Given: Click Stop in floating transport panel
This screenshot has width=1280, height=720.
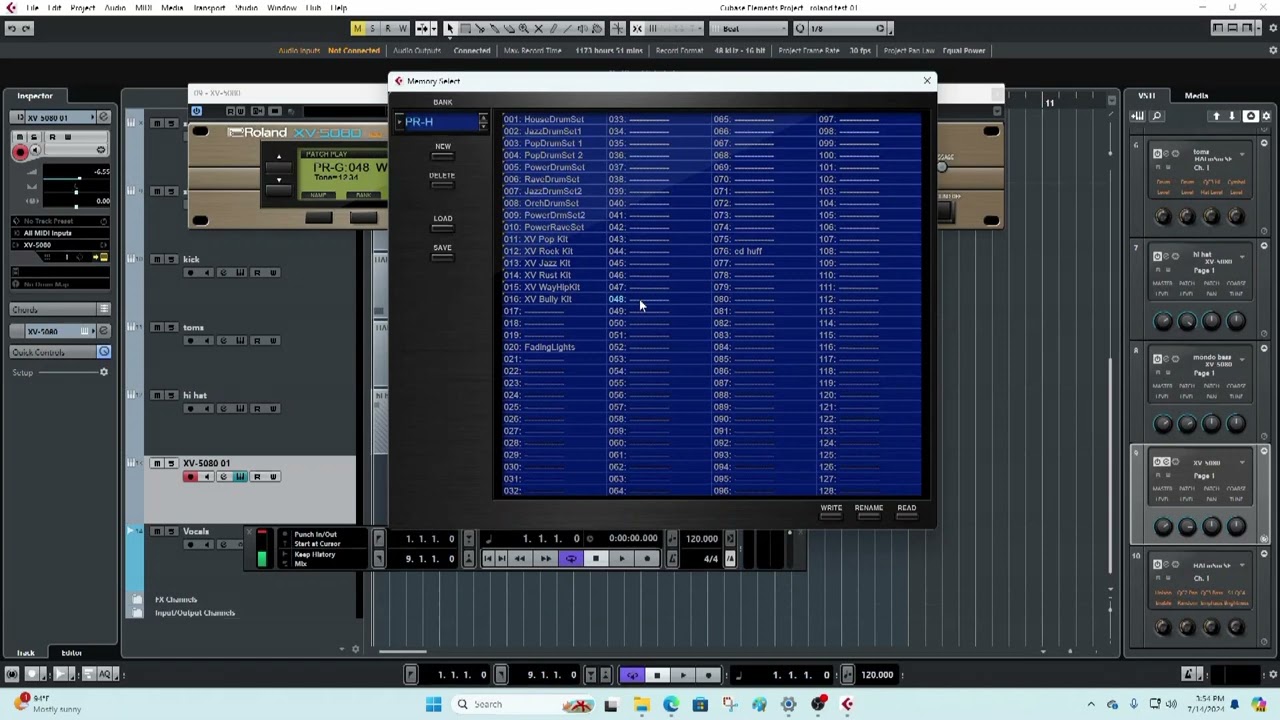Looking at the screenshot, I should coord(596,559).
